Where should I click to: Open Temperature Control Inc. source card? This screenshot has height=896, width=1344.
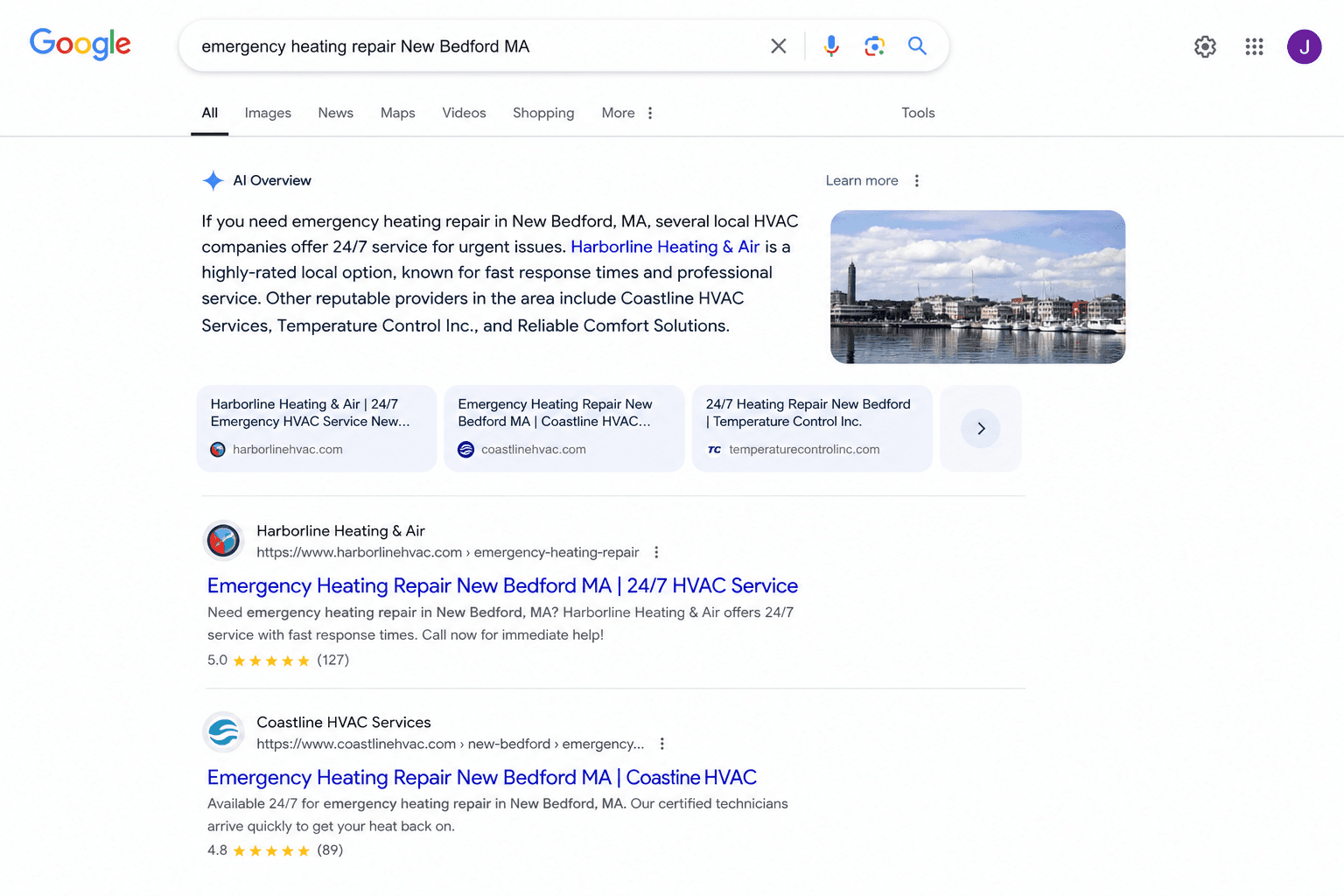pos(812,428)
